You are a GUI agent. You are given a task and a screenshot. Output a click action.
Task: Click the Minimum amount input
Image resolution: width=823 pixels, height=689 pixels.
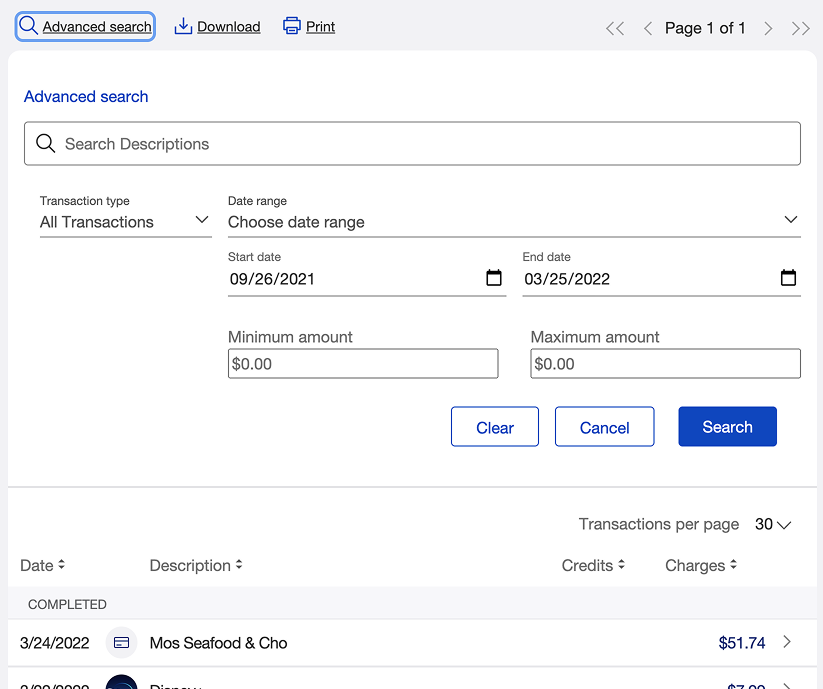363,363
